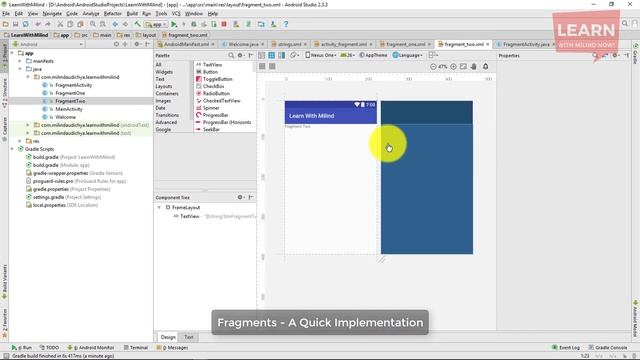This screenshot has height=360, width=640.
Task: Open Component Tree gear settings
Action: (240, 197)
